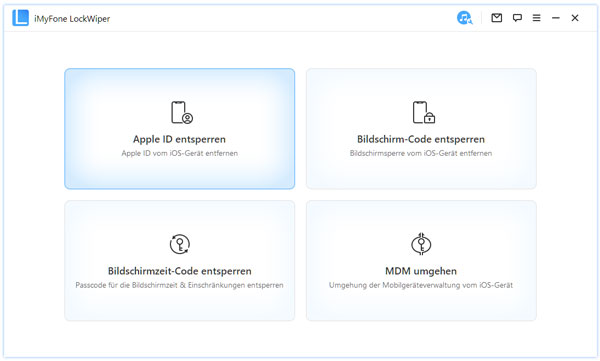
Task: Click 'Passcode für die Bildschirmzeit' description
Action: click(179, 285)
